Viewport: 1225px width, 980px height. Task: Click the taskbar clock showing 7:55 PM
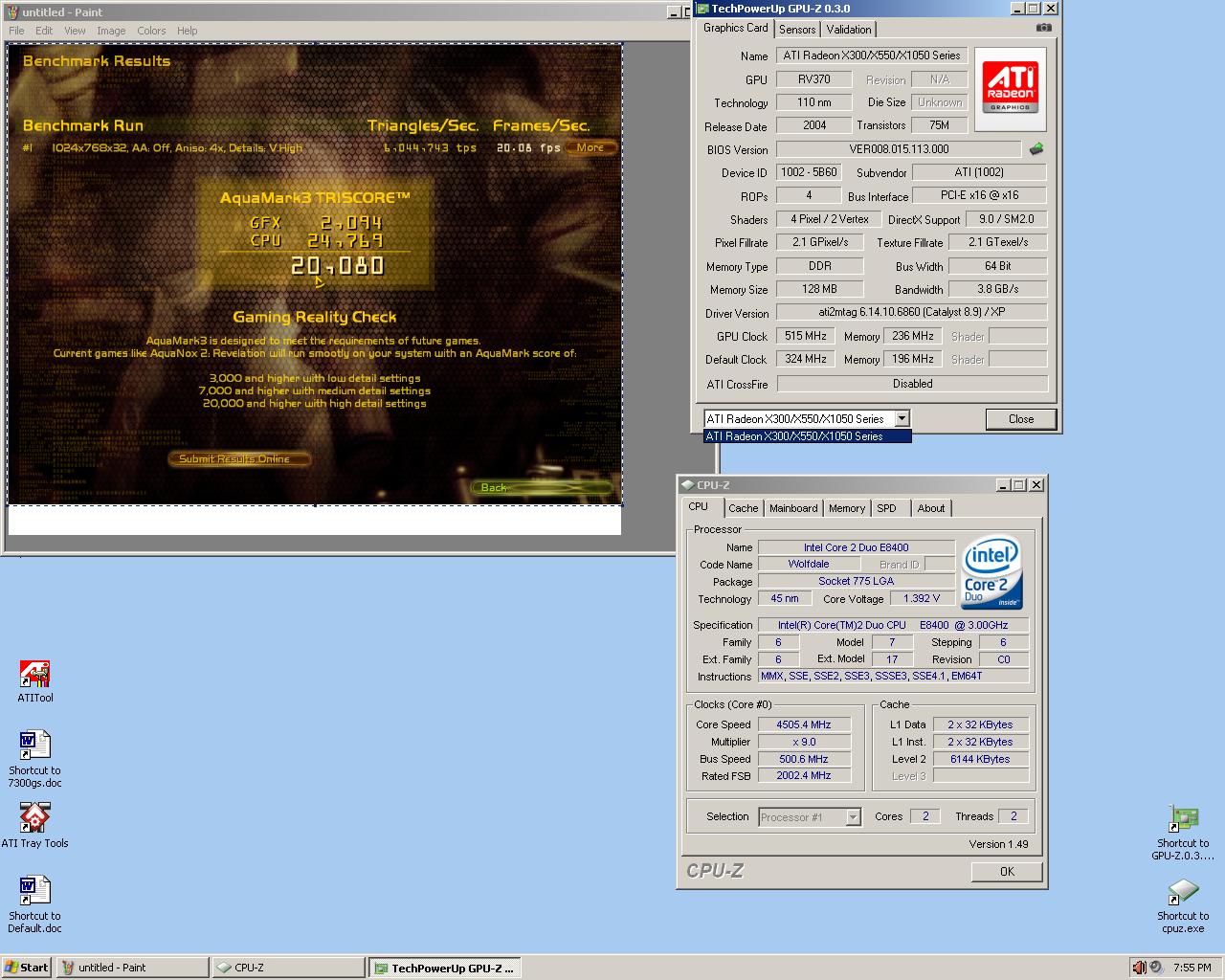point(1192,968)
